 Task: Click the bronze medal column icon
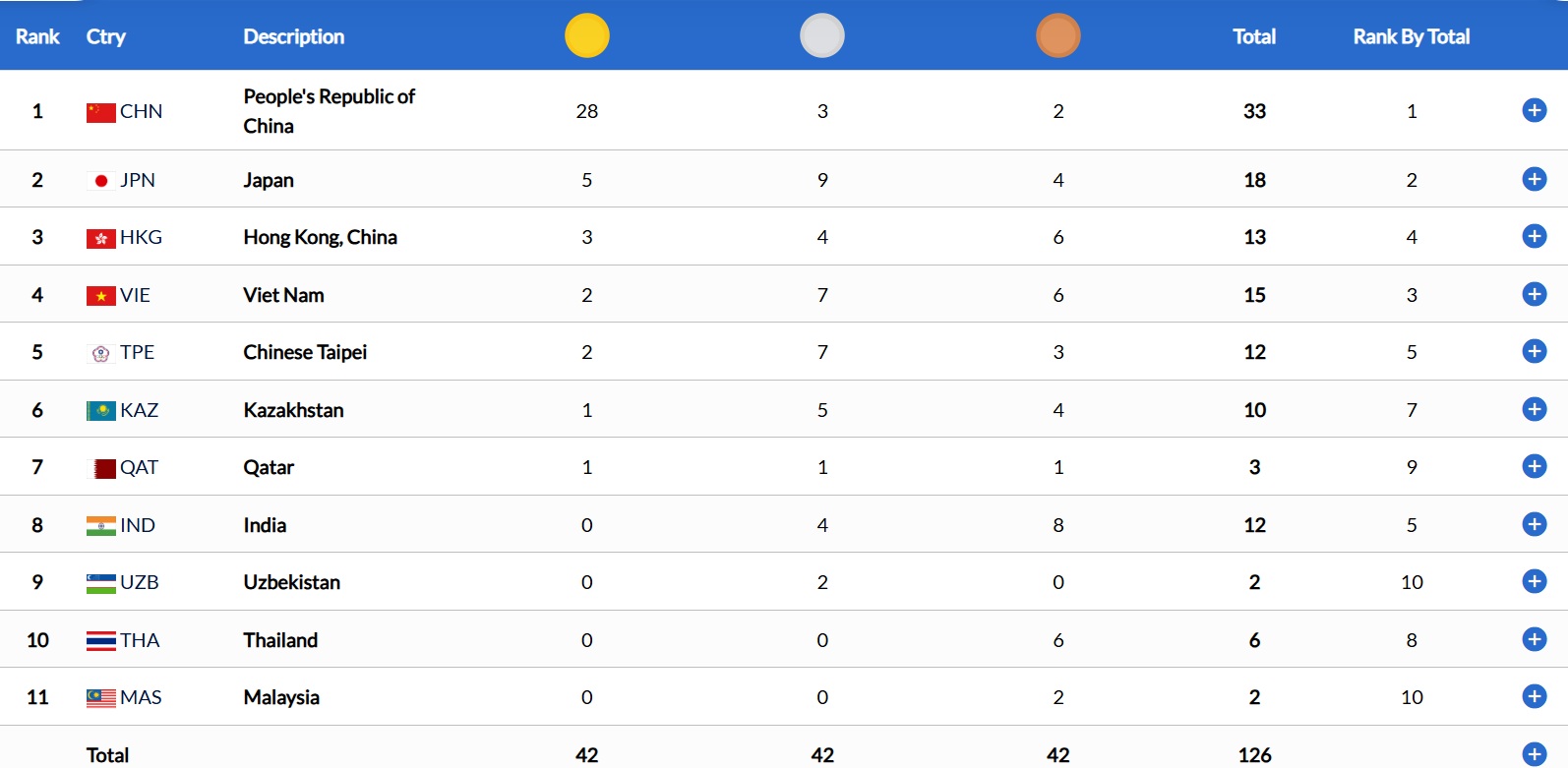pyautogui.click(x=1058, y=35)
